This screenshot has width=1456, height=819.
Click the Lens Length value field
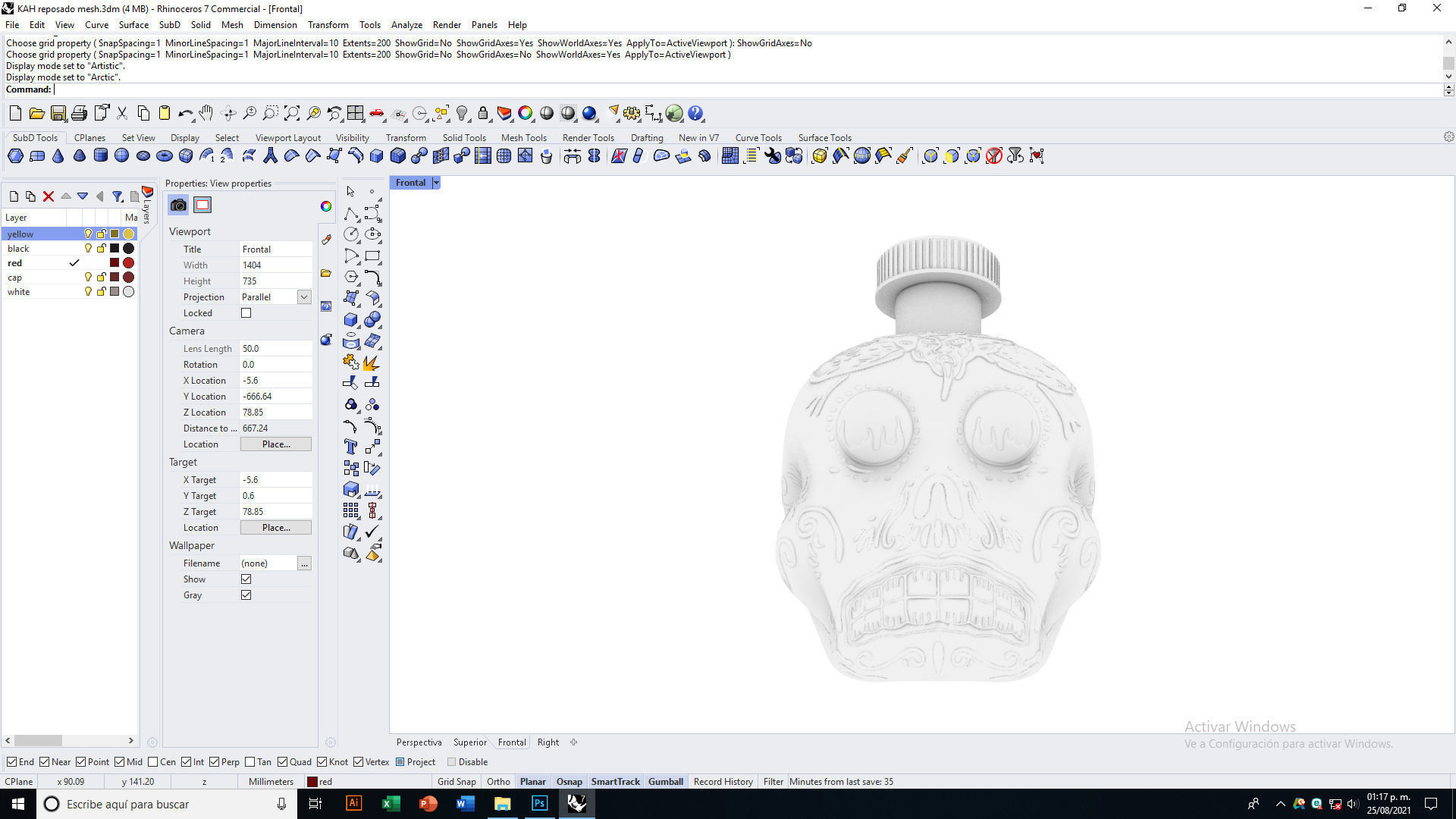tap(276, 349)
